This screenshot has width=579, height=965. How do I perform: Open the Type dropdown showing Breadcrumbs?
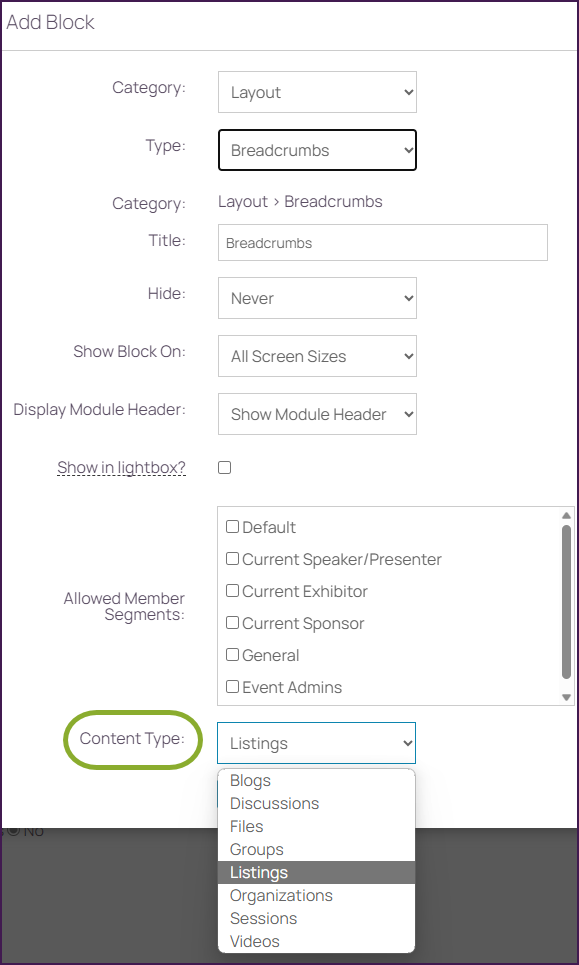click(x=317, y=150)
